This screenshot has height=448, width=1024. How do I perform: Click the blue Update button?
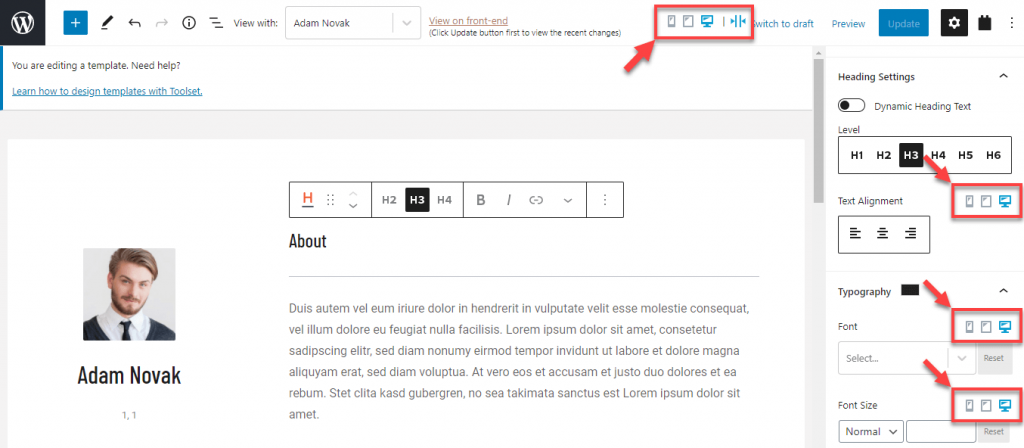point(903,22)
